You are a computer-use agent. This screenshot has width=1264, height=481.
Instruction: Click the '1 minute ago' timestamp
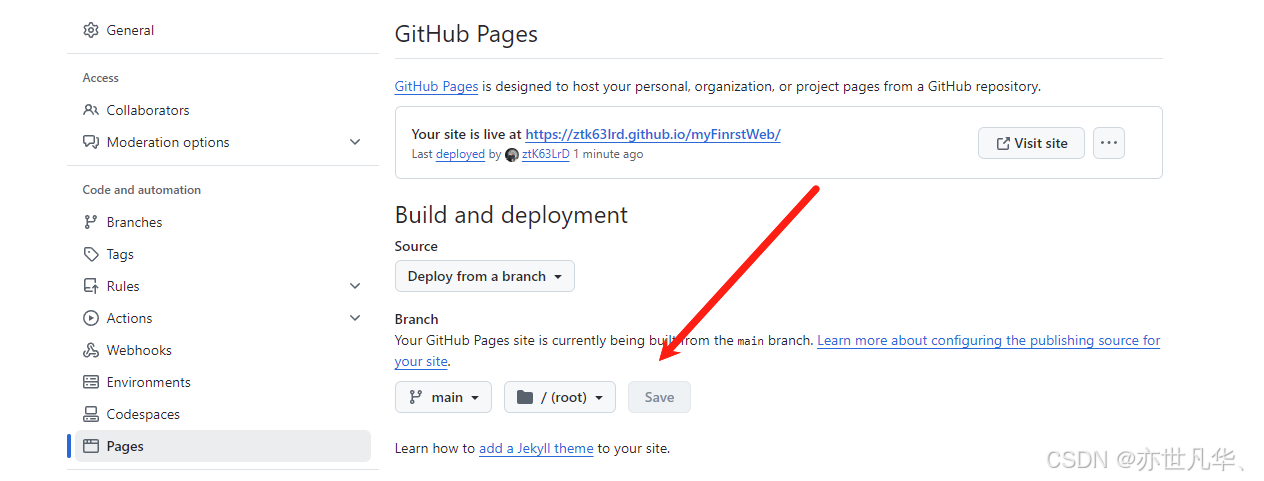[608, 154]
